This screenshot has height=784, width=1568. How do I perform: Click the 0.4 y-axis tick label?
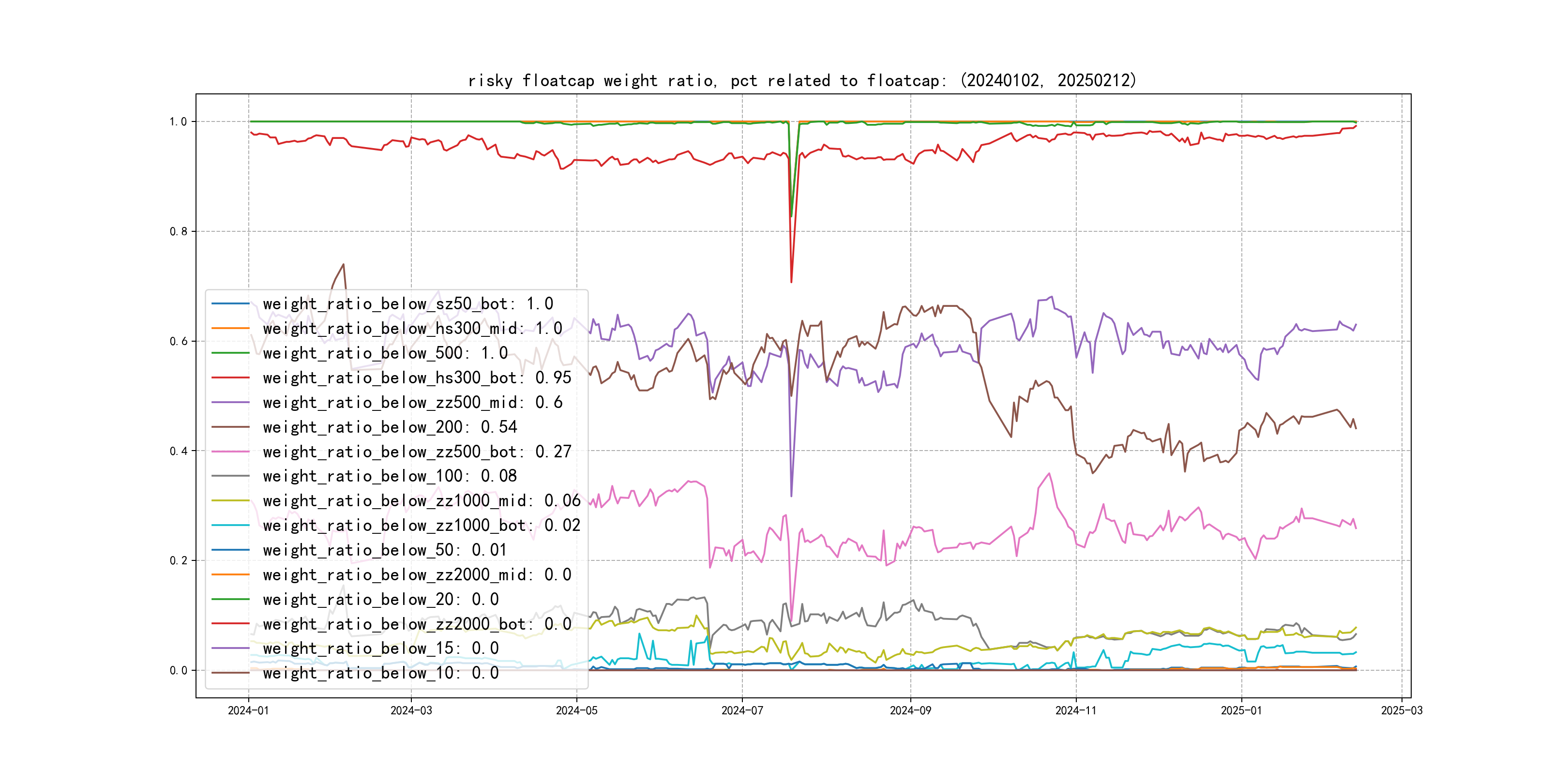179,451
